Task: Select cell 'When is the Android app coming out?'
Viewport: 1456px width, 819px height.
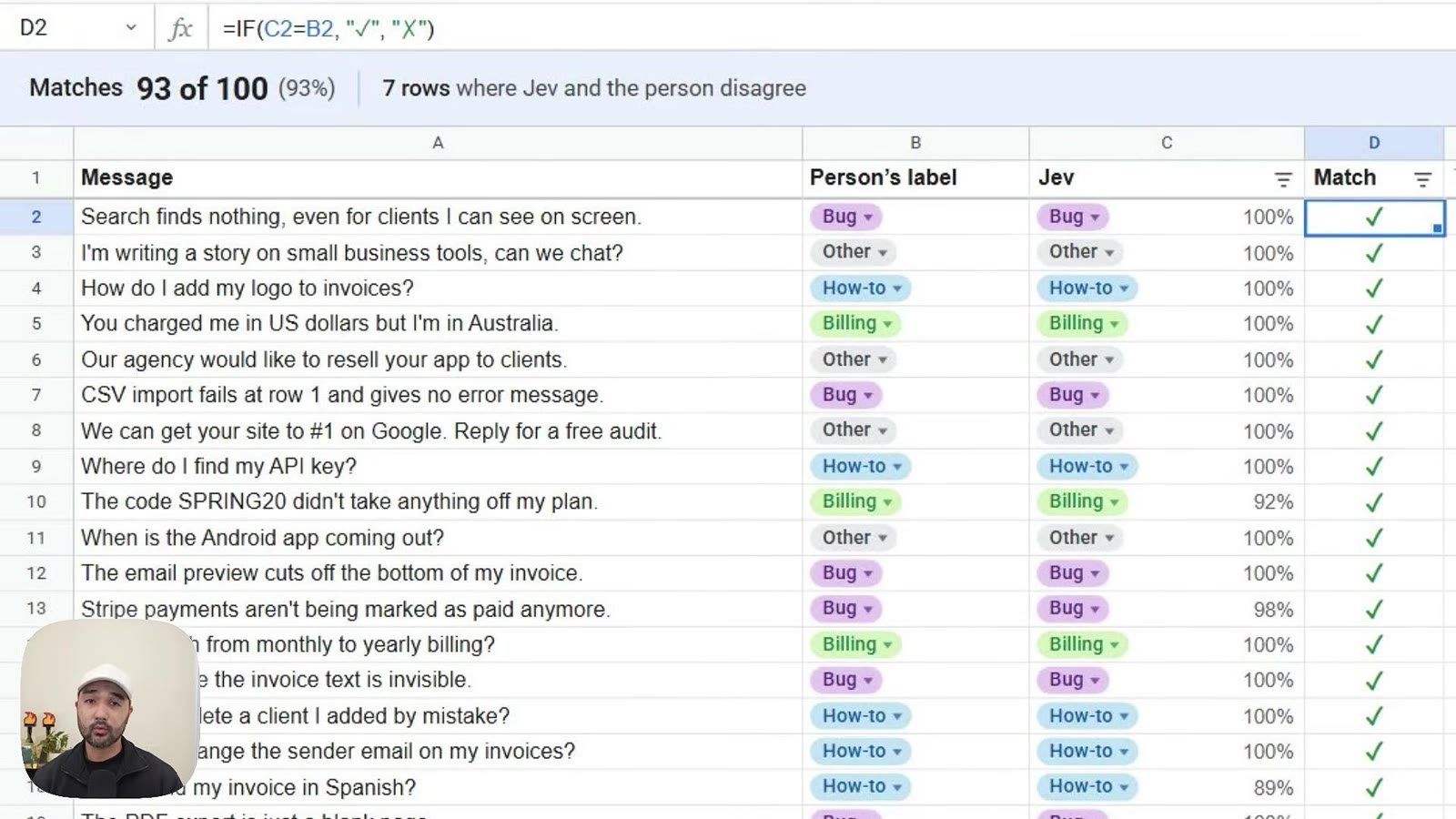Action: coord(438,538)
